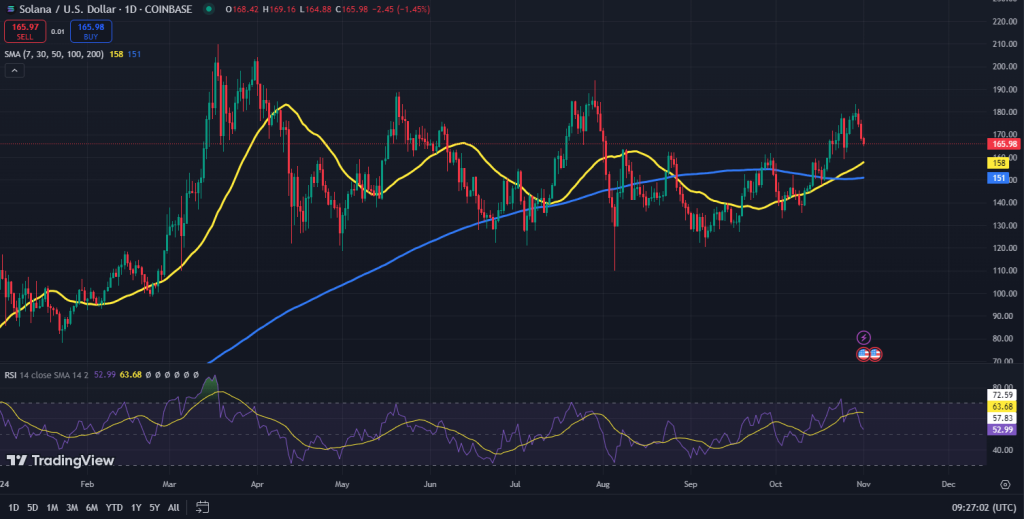Click the 09:27:02 (UTC) time display

pos(986,507)
